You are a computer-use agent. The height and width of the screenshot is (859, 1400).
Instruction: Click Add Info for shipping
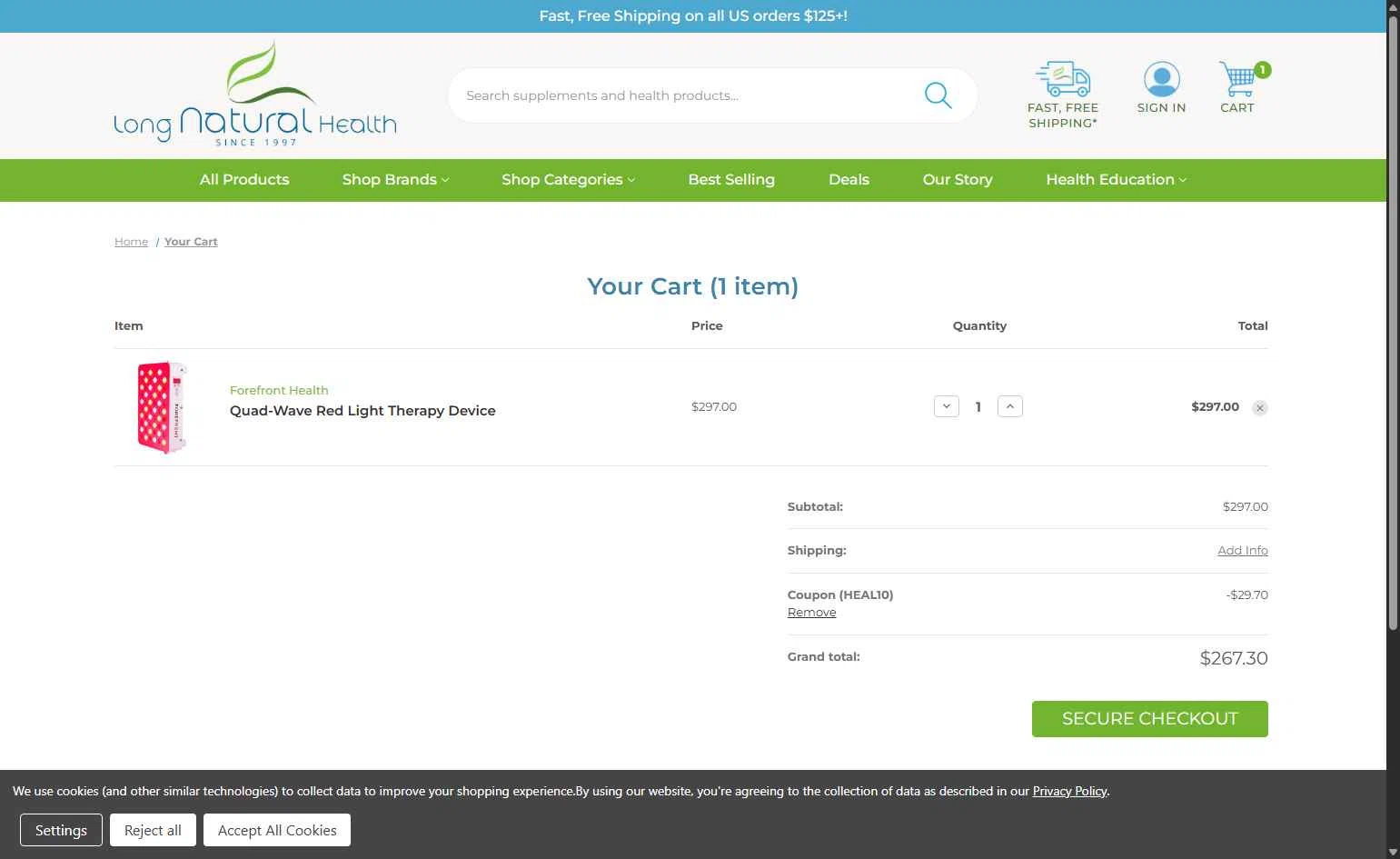coord(1242,551)
